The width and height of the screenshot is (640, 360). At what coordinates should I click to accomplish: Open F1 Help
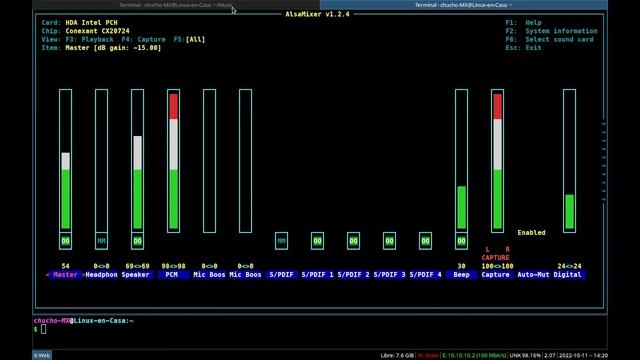[523, 23]
